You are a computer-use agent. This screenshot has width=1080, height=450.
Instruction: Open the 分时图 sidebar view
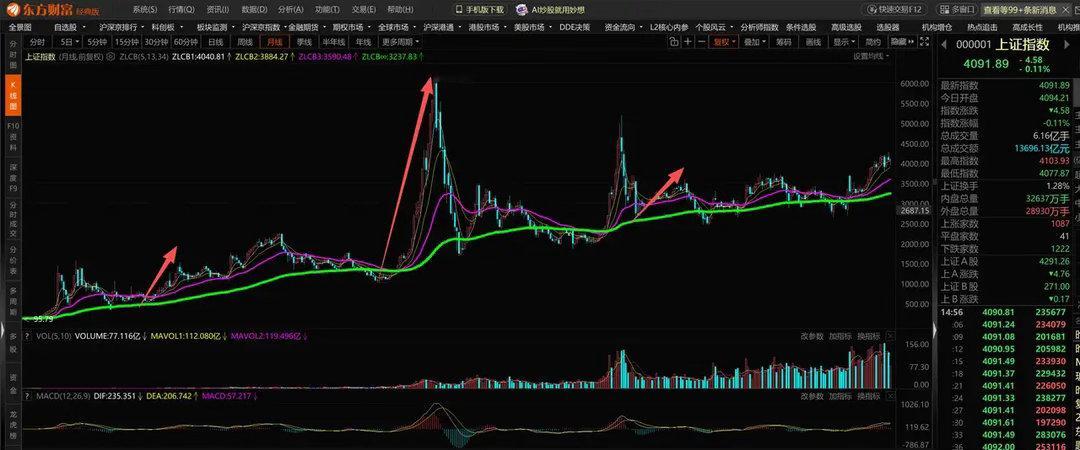(x=12, y=54)
